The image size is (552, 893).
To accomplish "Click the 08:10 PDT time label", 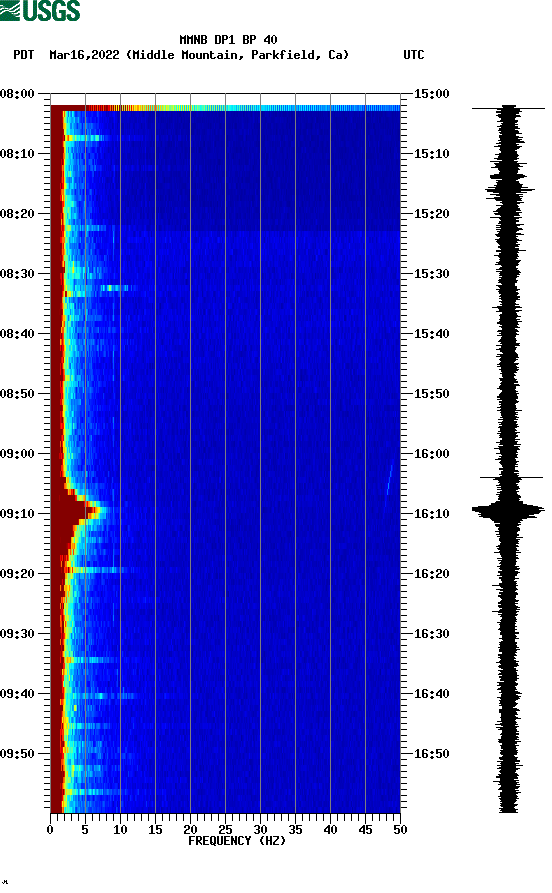I will [x=17, y=154].
